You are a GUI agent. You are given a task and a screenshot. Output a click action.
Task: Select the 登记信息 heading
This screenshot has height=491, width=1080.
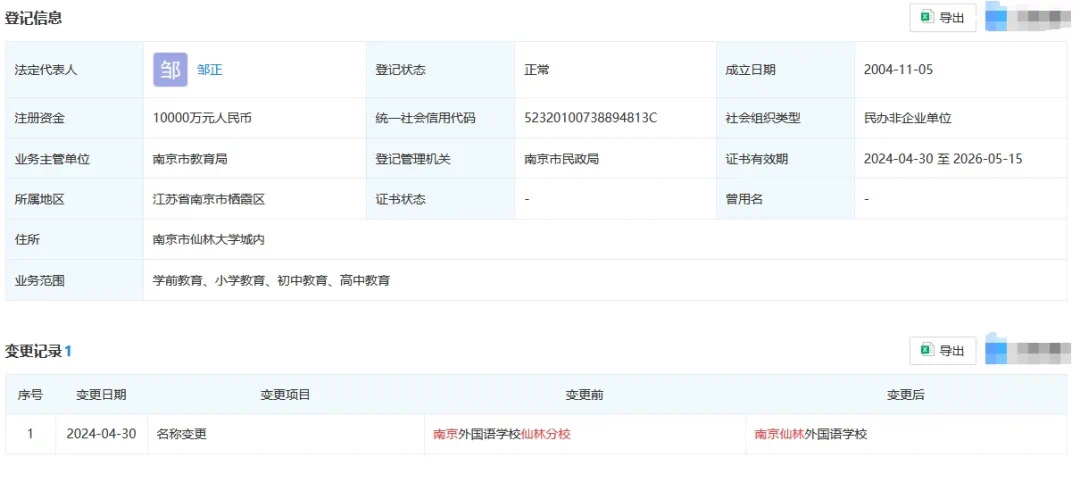pyautogui.click(x=33, y=19)
